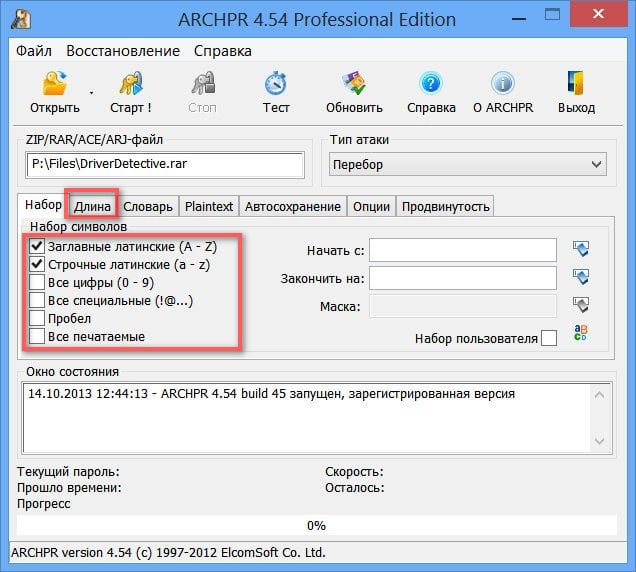The height and width of the screenshot is (572, 636).
Task: Click the Скорость: label
Action: coord(354,472)
